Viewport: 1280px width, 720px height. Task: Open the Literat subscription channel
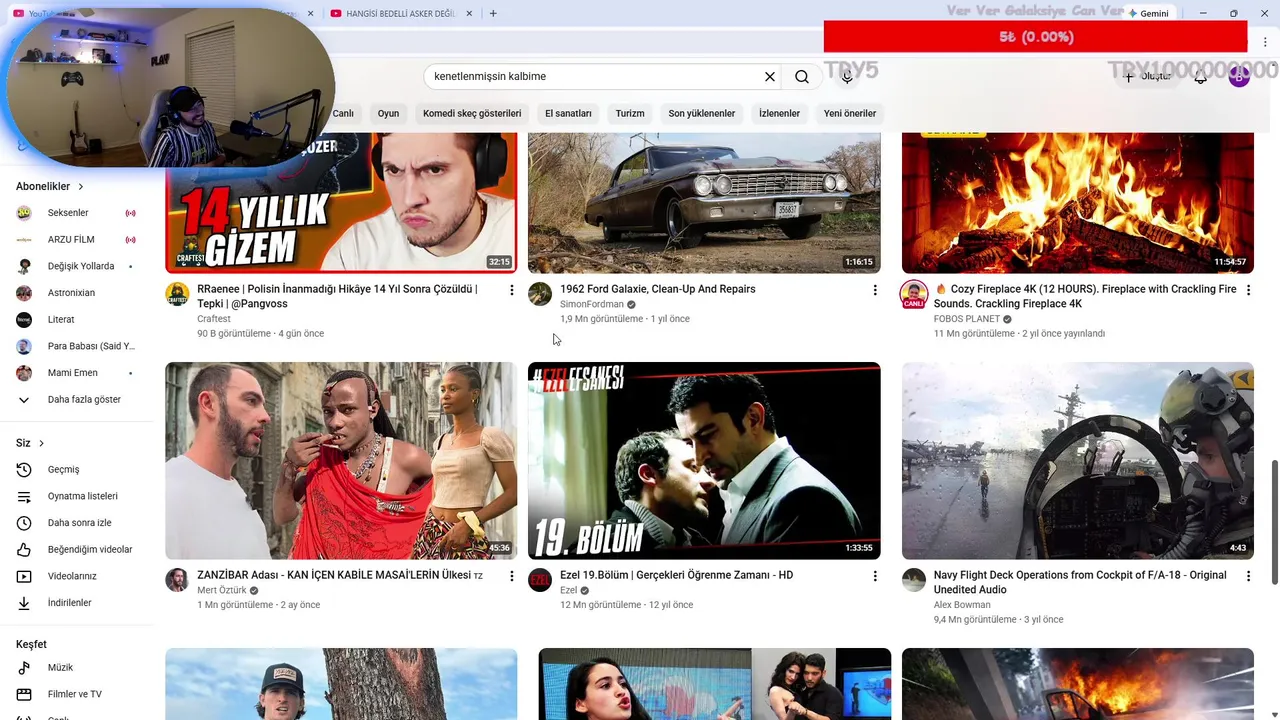point(77,319)
